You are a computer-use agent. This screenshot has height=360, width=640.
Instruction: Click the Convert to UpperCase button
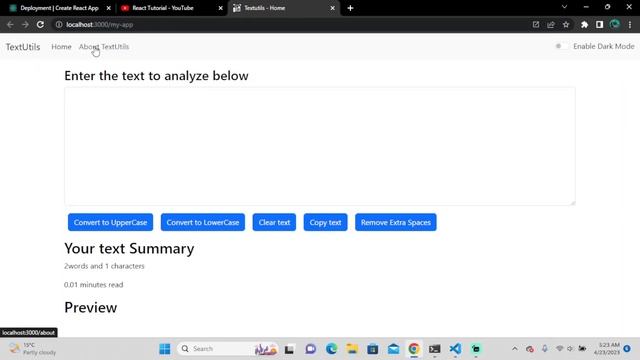(110, 222)
